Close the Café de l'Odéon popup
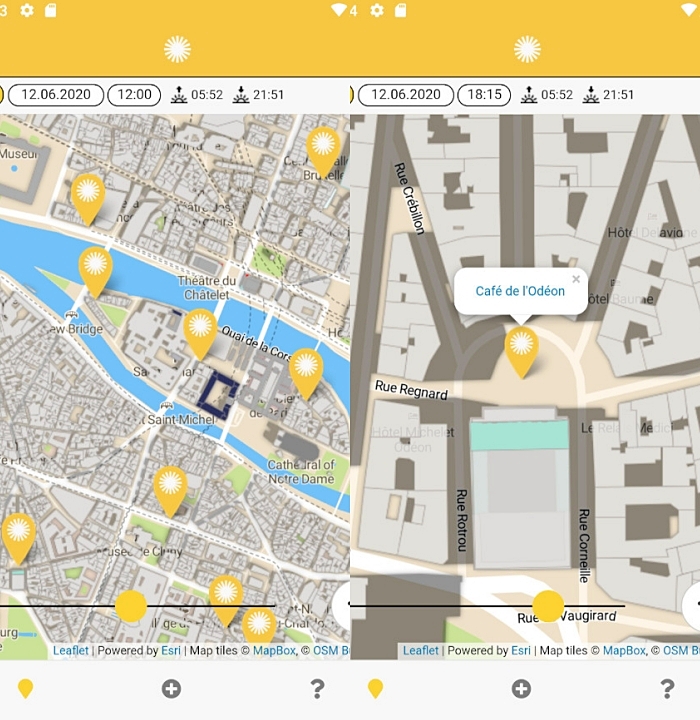Viewport: 700px width, 720px height. (x=576, y=280)
